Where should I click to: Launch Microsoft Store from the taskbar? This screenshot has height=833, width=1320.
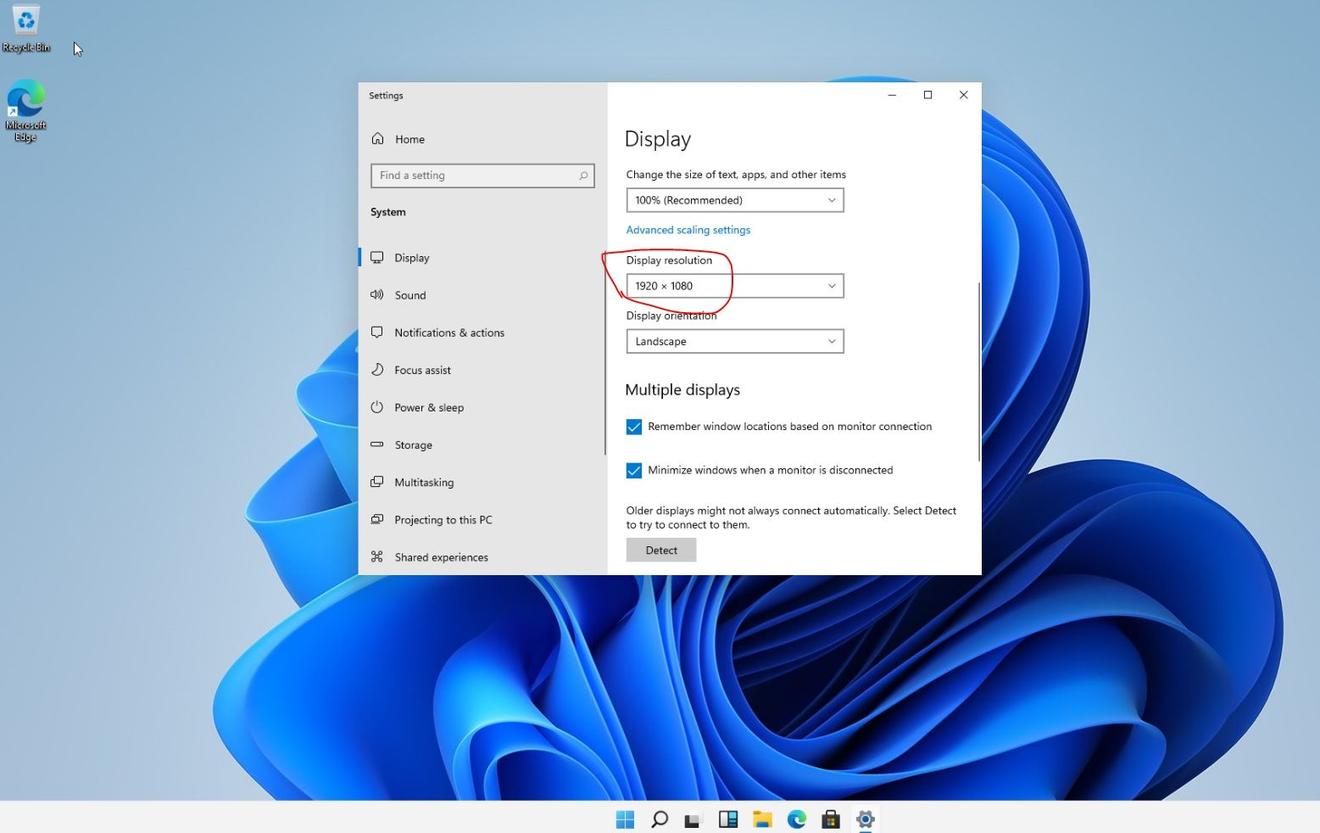click(830, 819)
